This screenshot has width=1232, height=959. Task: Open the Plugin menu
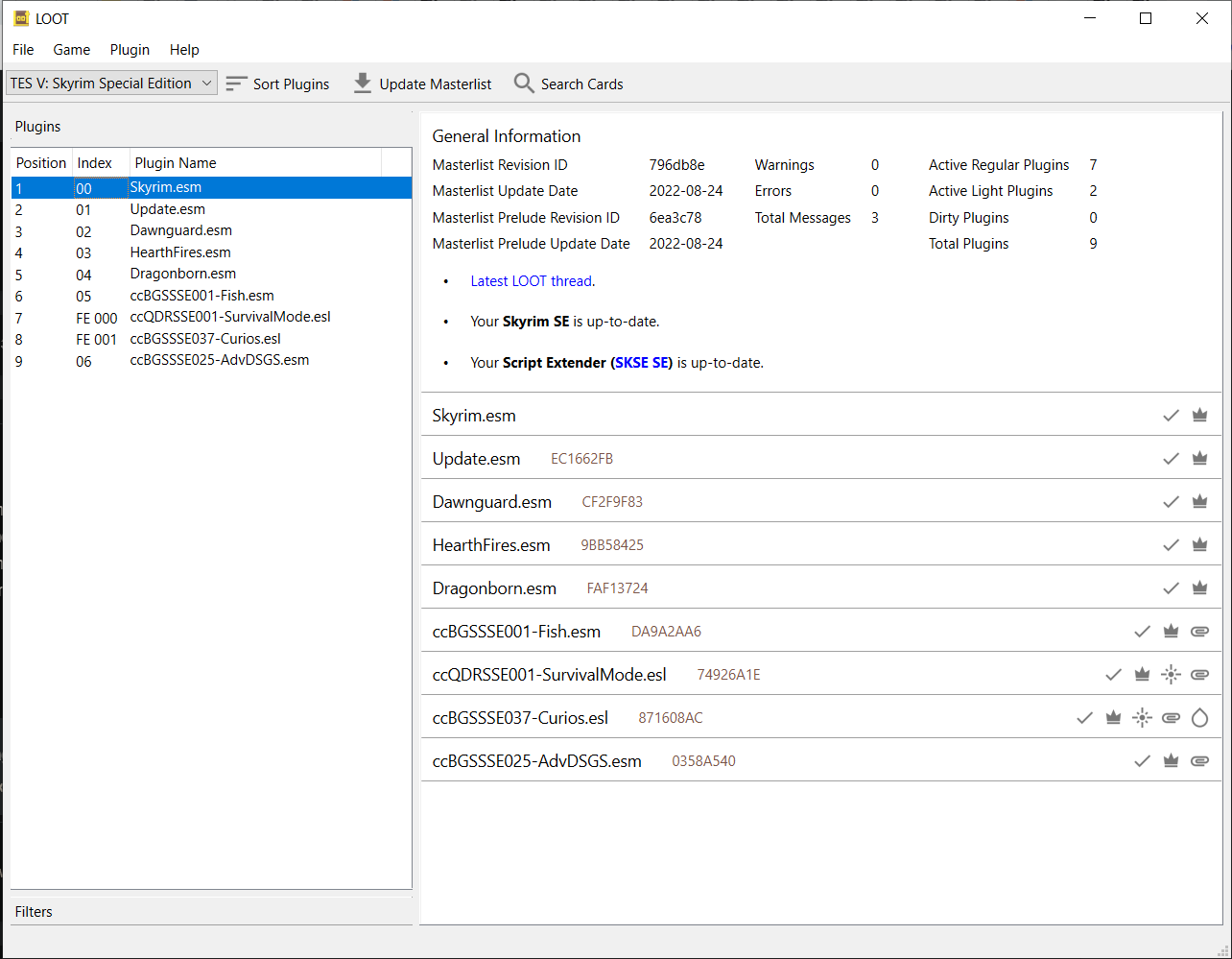(130, 50)
